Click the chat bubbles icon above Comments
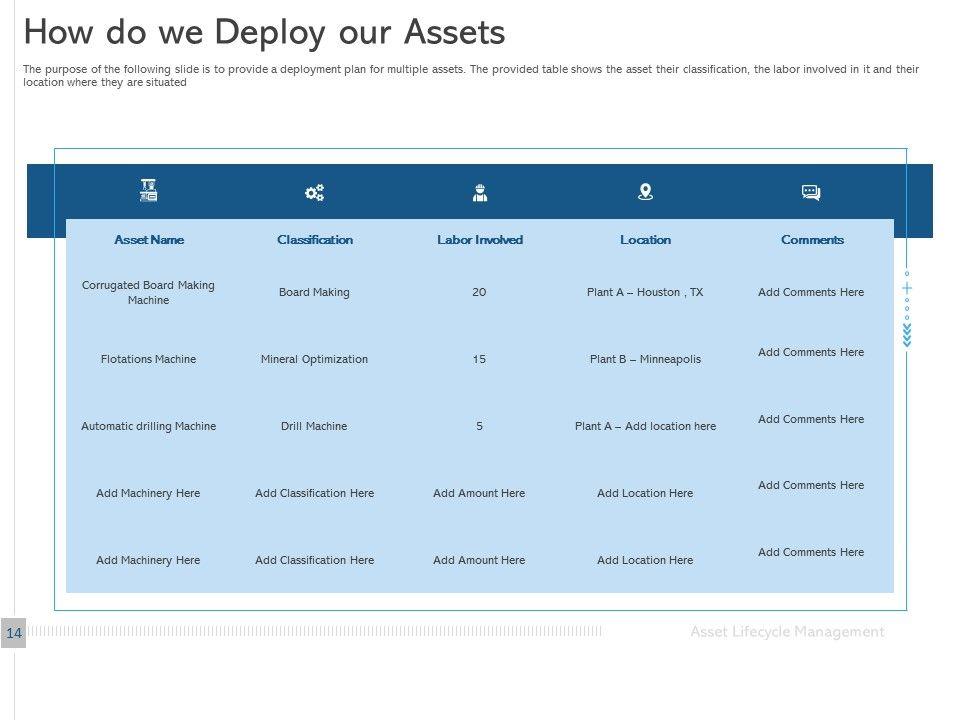The image size is (960, 720). point(811,193)
